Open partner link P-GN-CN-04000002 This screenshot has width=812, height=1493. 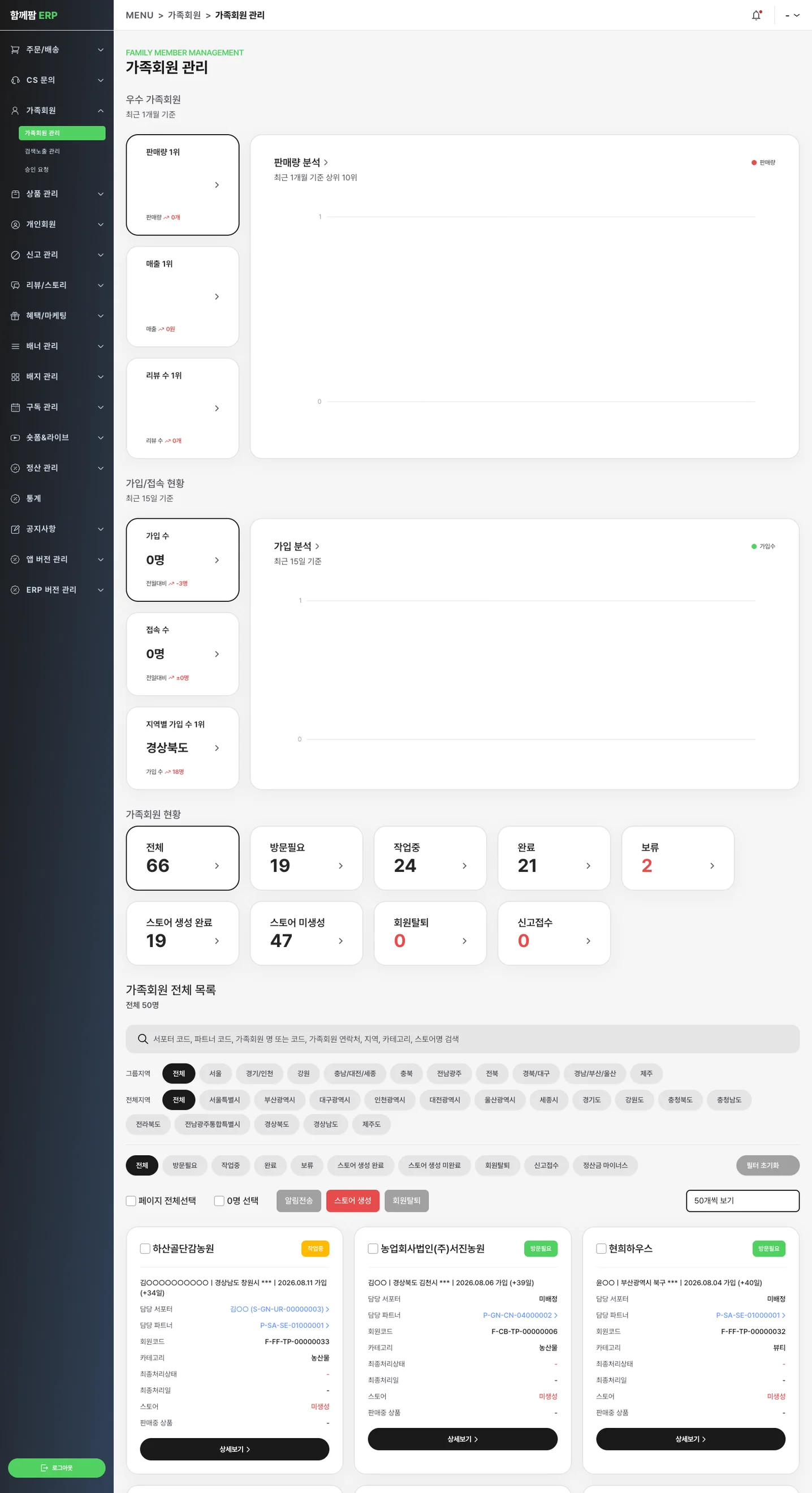point(520,1316)
